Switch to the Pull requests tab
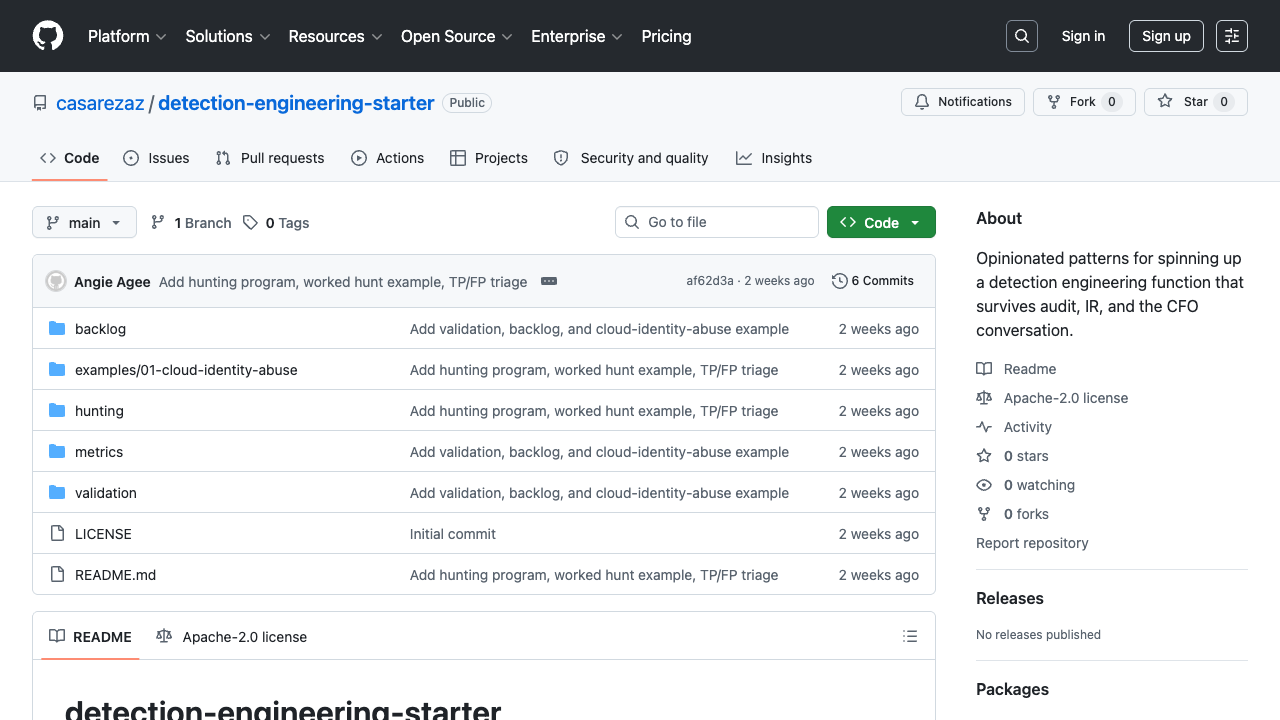This screenshot has width=1280, height=720. point(270,158)
